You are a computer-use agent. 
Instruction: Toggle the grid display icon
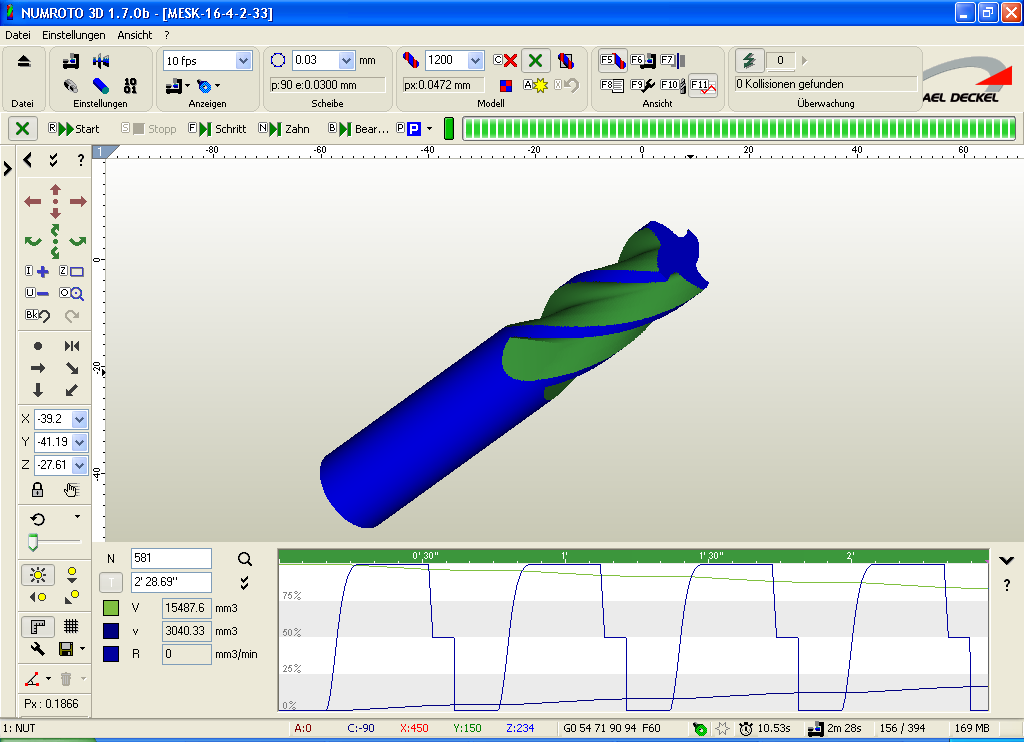point(71,626)
